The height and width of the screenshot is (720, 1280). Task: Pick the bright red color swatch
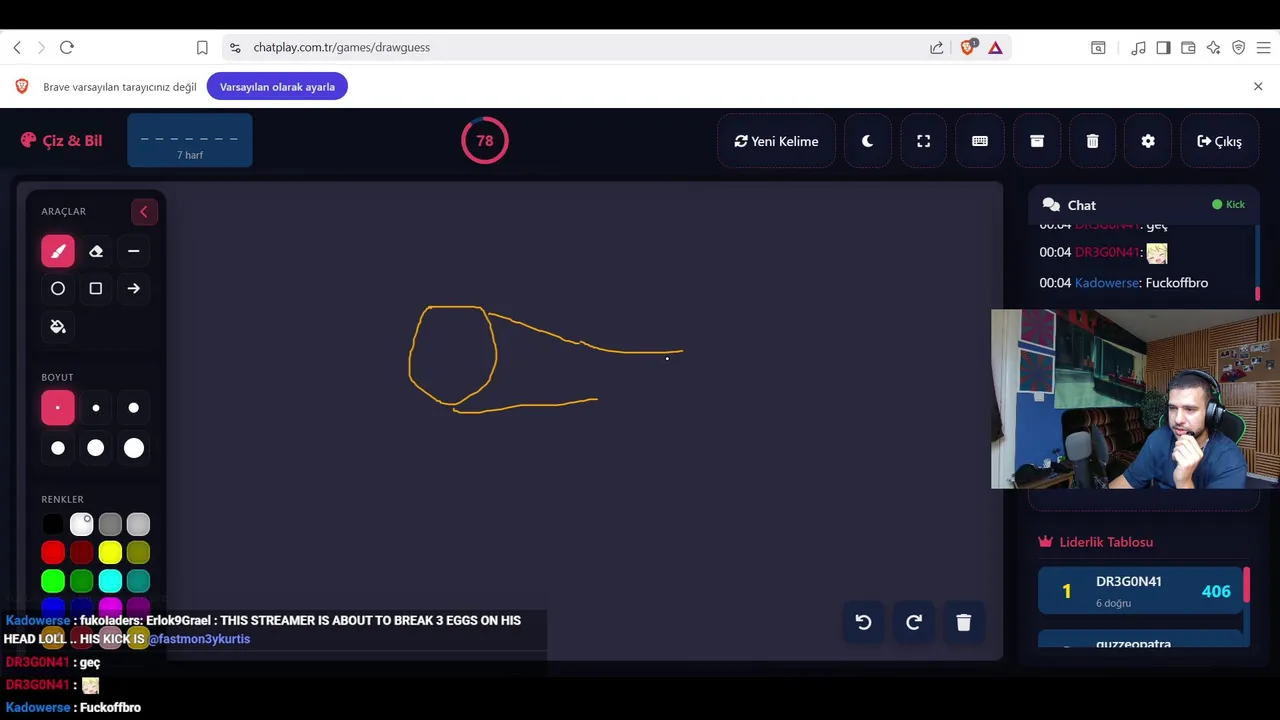click(x=53, y=552)
